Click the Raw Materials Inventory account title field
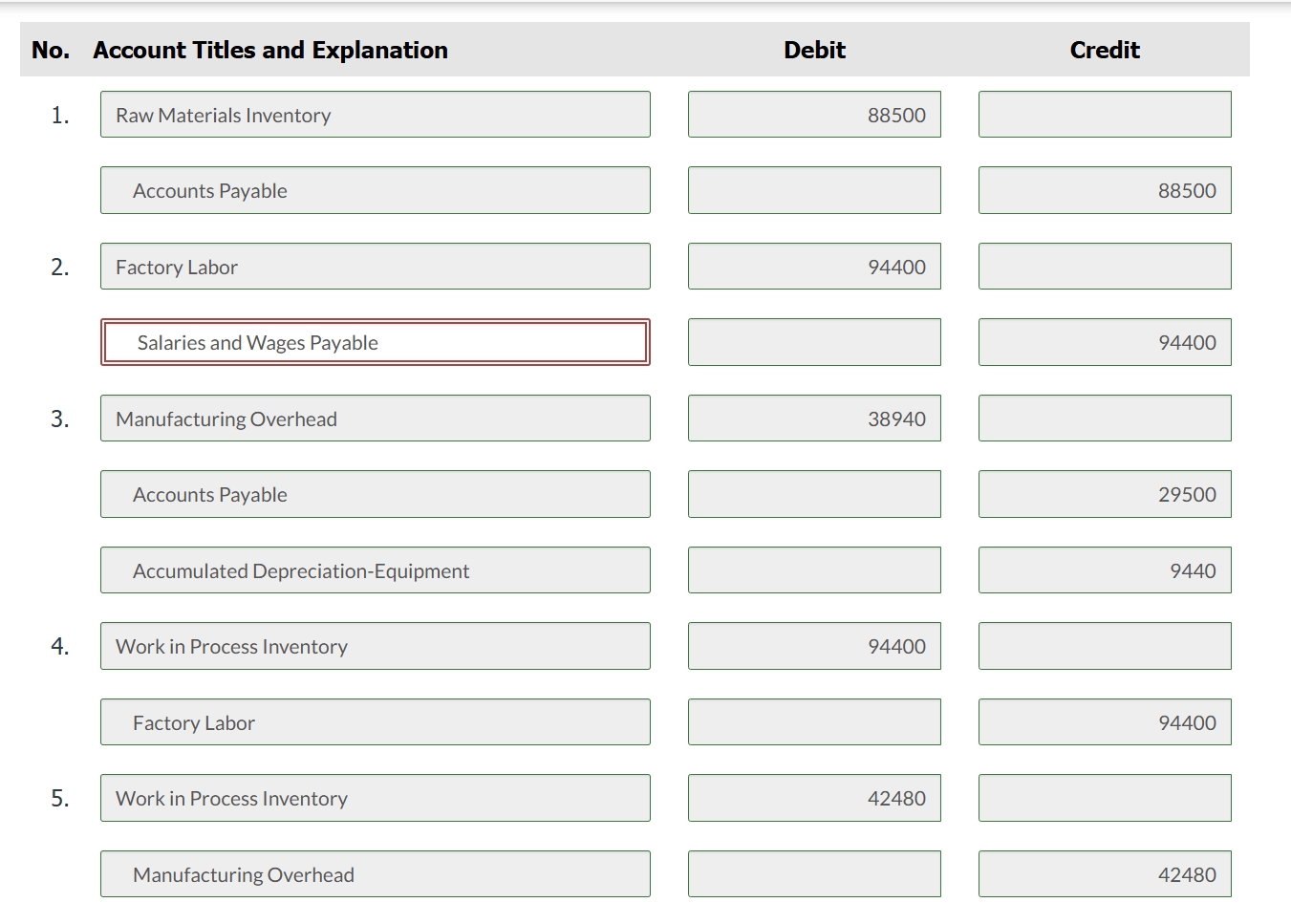The height and width of the screenshot is (924, 1291). pyautogui.click(x=376, y=115)
